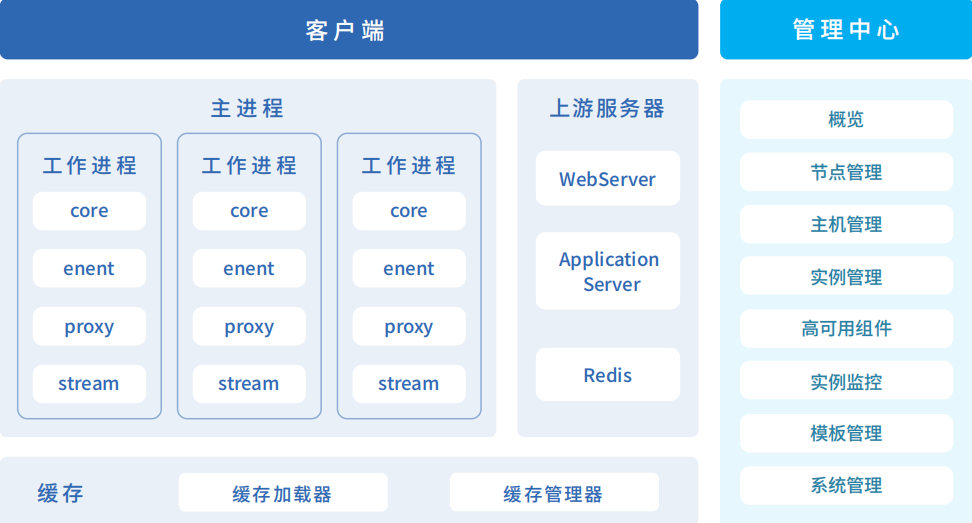Select proxy in the middle 工作进程
This screenshot has height=523, width=972.
[x=249, y=327]
